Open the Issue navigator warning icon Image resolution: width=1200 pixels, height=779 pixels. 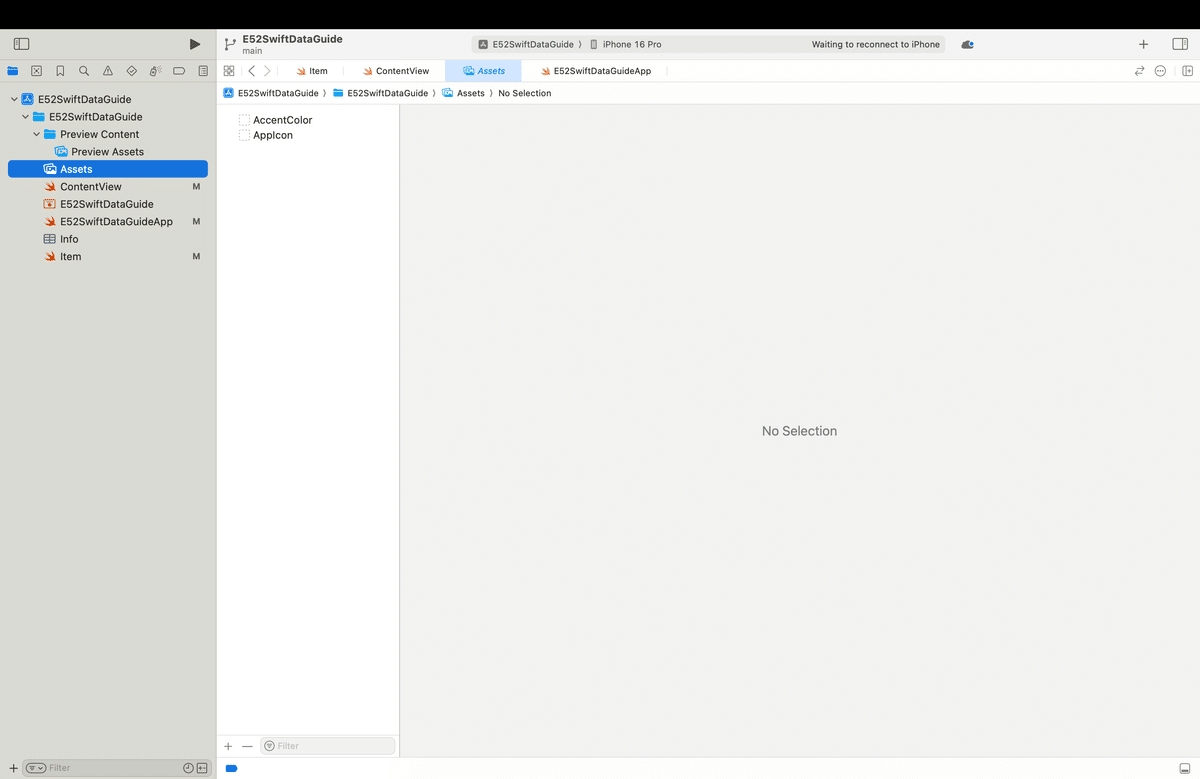pos(107,71)
